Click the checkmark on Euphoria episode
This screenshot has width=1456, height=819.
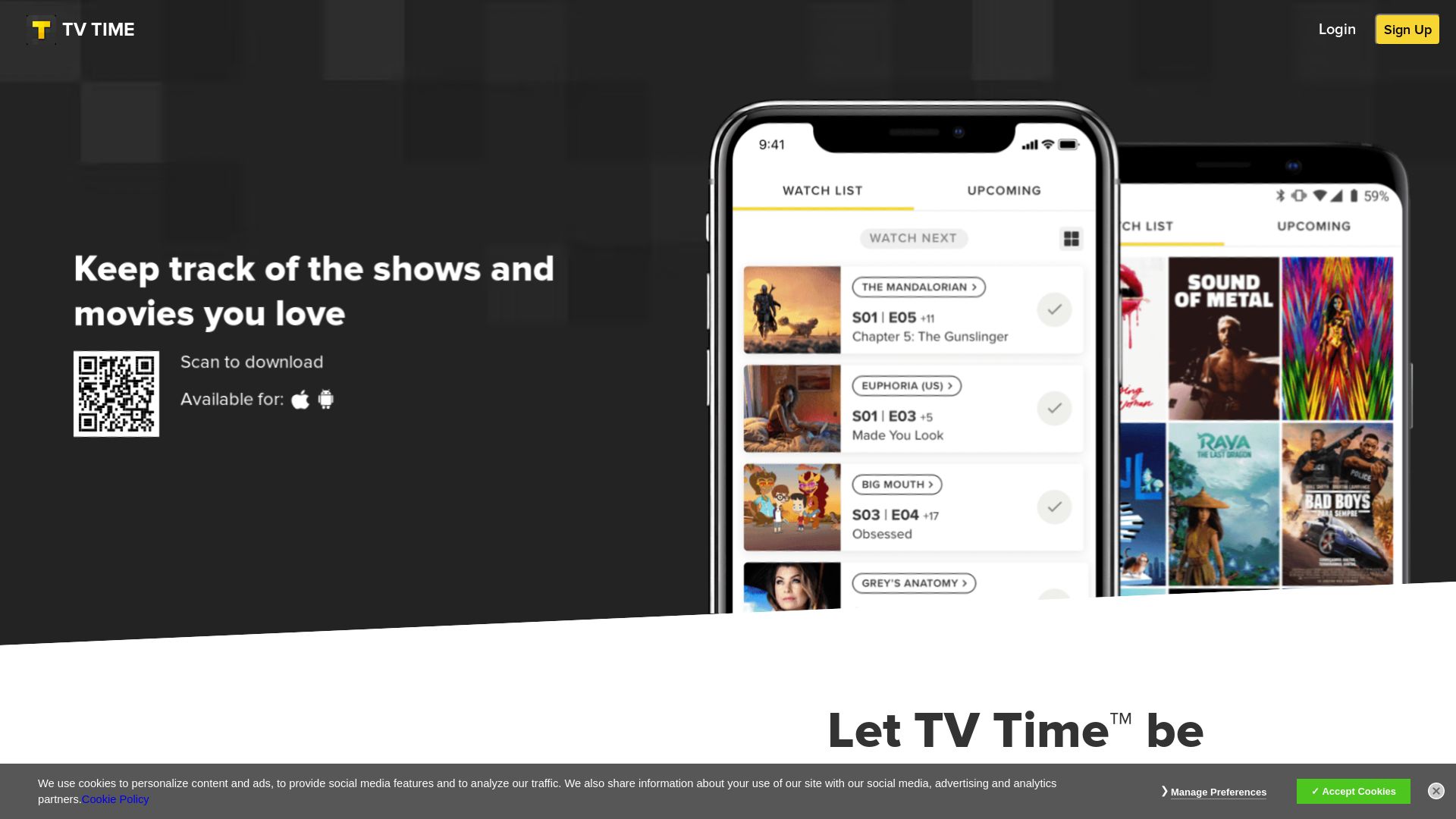[1055, 408]
